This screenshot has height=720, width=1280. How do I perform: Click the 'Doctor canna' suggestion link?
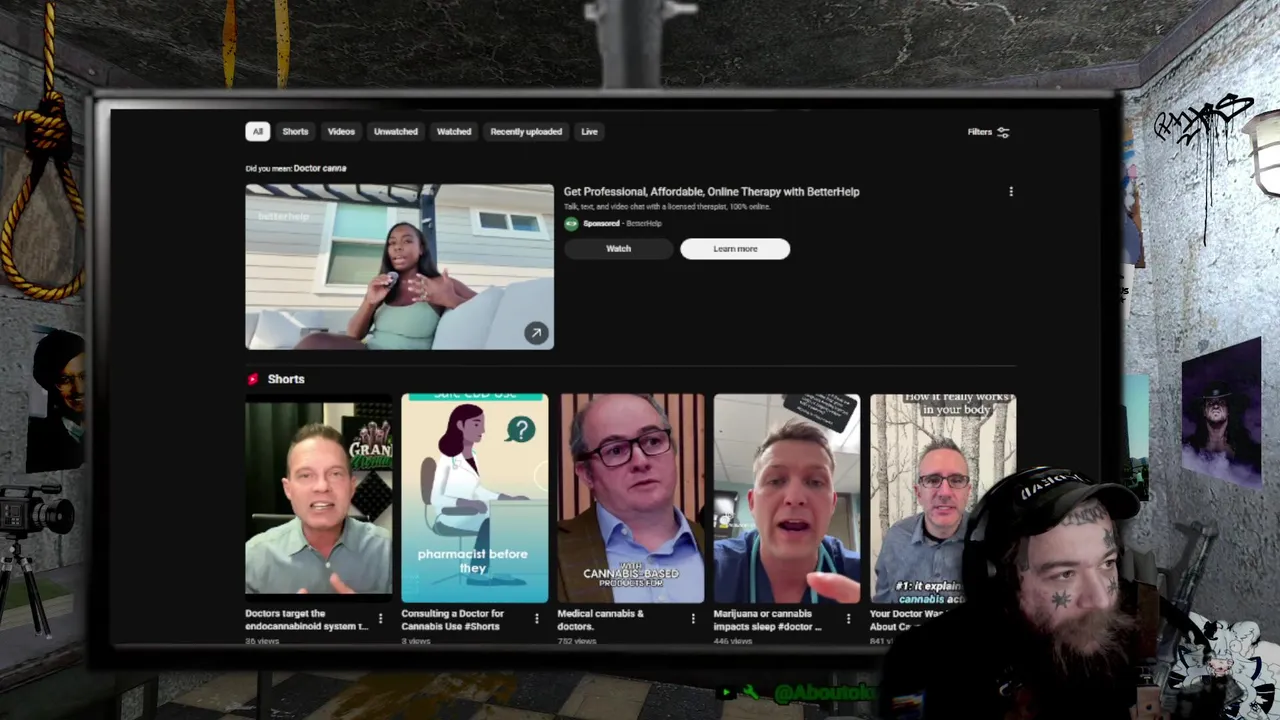pos(320,168)
